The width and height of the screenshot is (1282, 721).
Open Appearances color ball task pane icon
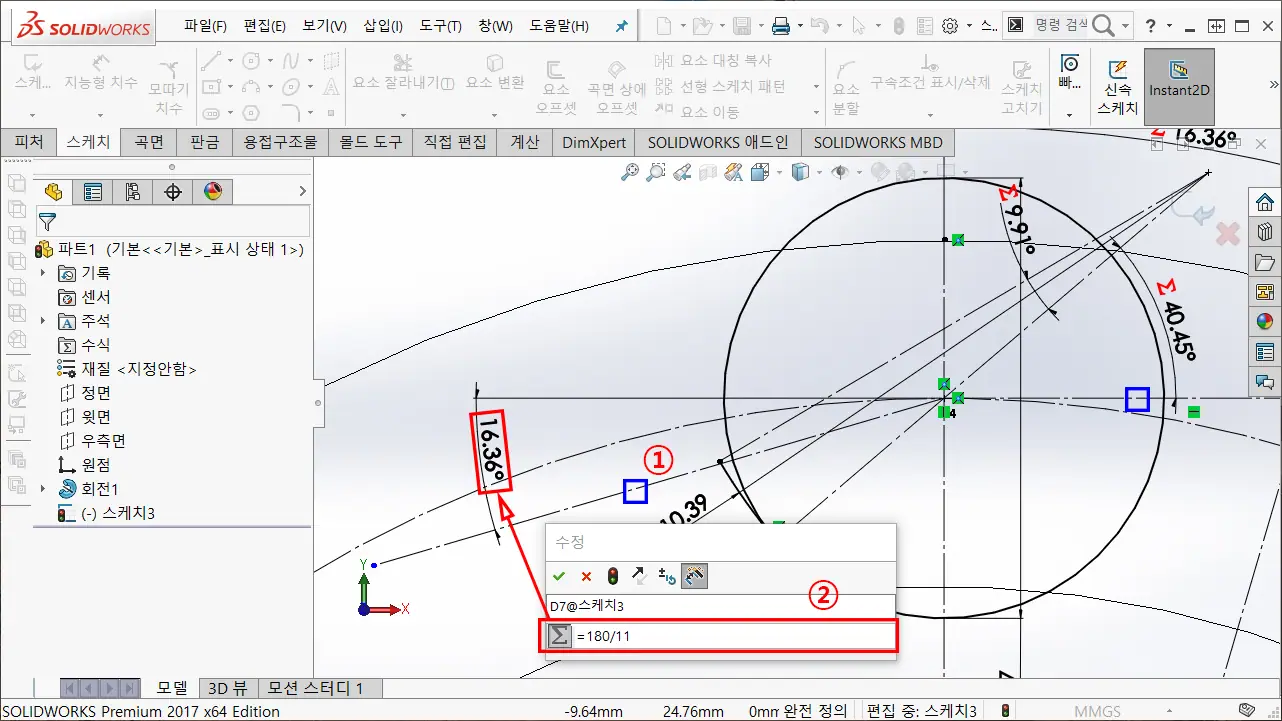coord(1265,322)
